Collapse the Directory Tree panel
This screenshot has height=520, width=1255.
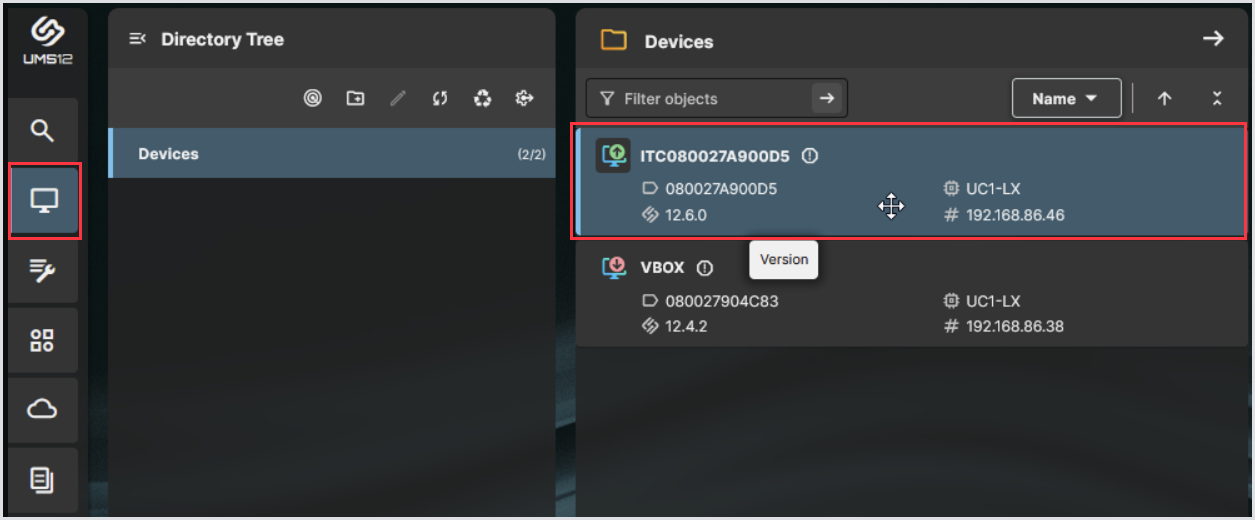[x=138, y=39]
